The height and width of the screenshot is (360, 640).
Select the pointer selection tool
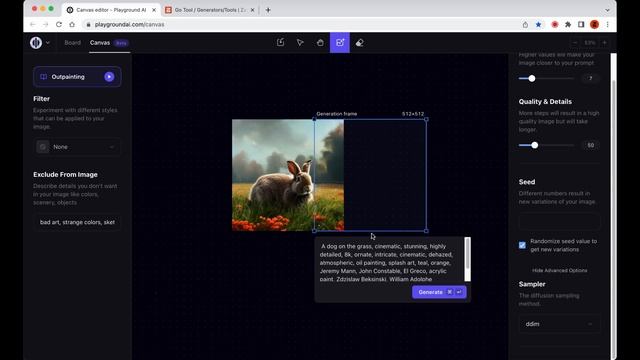[300, 42]
